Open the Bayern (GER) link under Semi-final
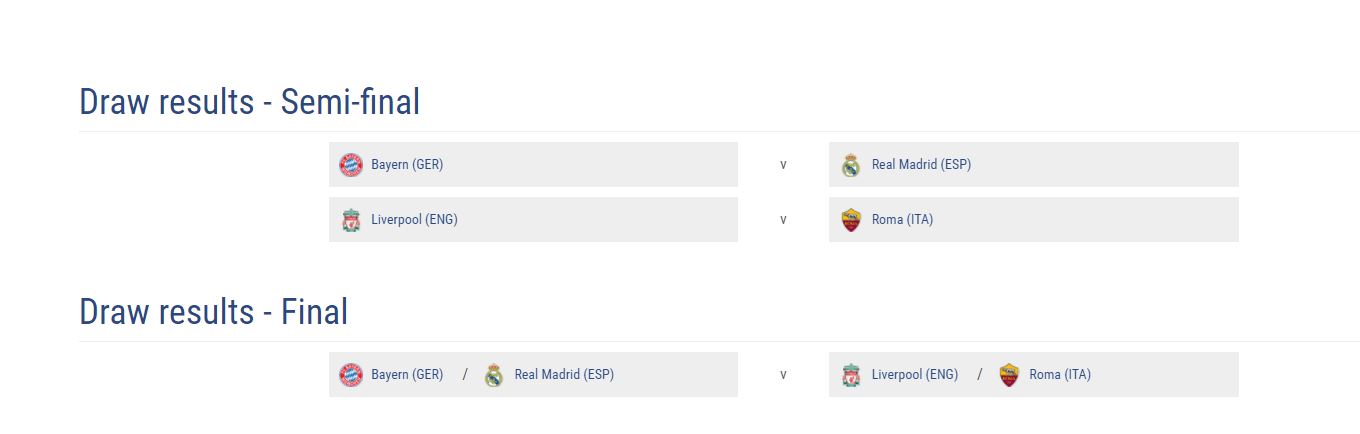Viewport: 1360px width, 434px height. click(x=407, y=165)
